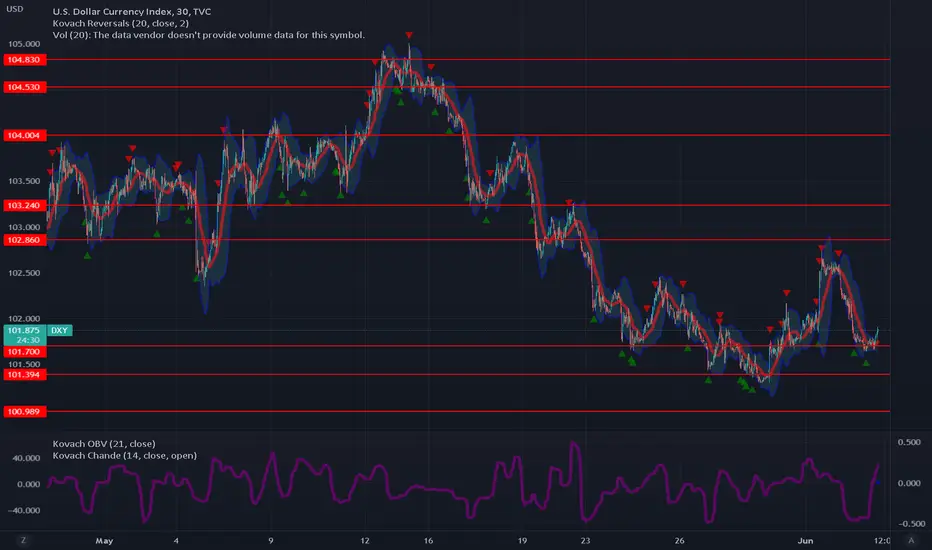Select the U.S. Dollar Currency Index title
Viewport: 932px width, 550px height.
(x=131, y=11)
